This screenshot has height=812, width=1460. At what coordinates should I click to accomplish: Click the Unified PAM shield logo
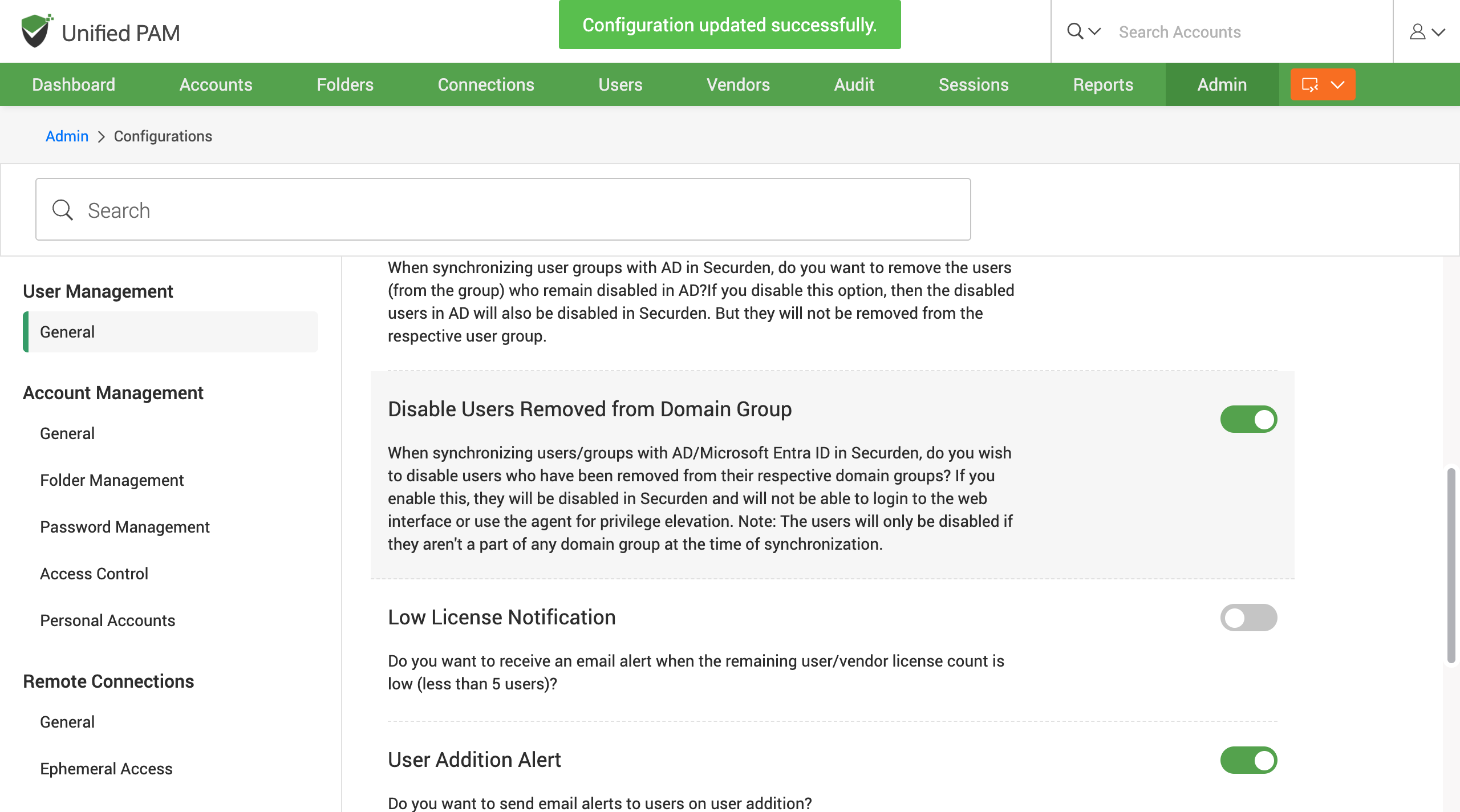pos(36,31)
